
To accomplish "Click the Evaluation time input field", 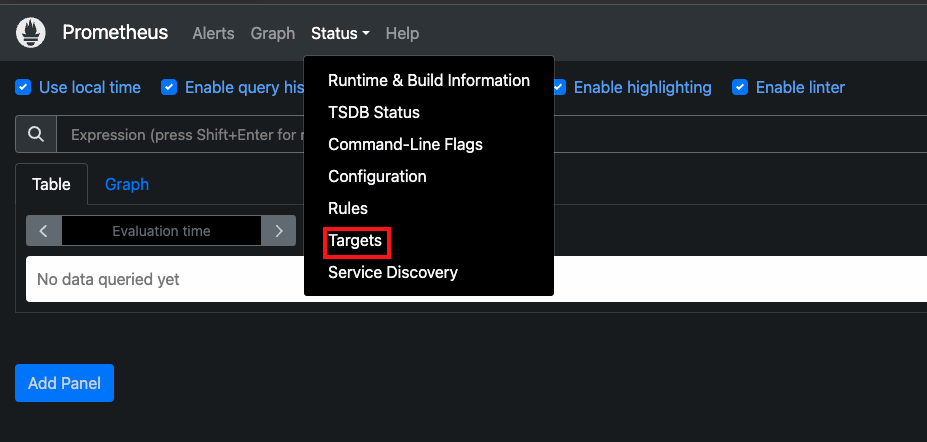I will point(161,230).
